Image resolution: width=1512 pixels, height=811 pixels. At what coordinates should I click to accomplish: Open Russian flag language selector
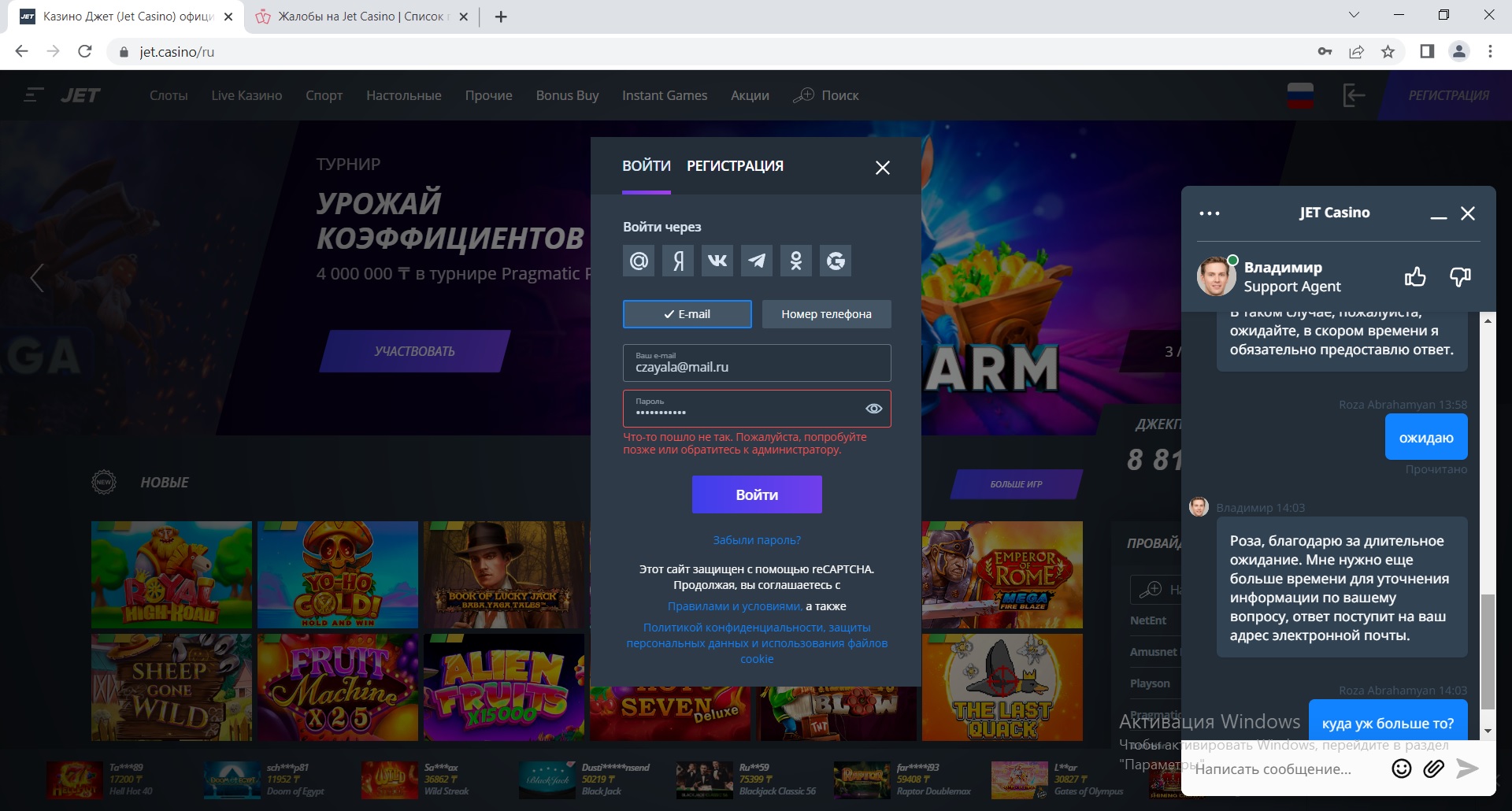1299,95
